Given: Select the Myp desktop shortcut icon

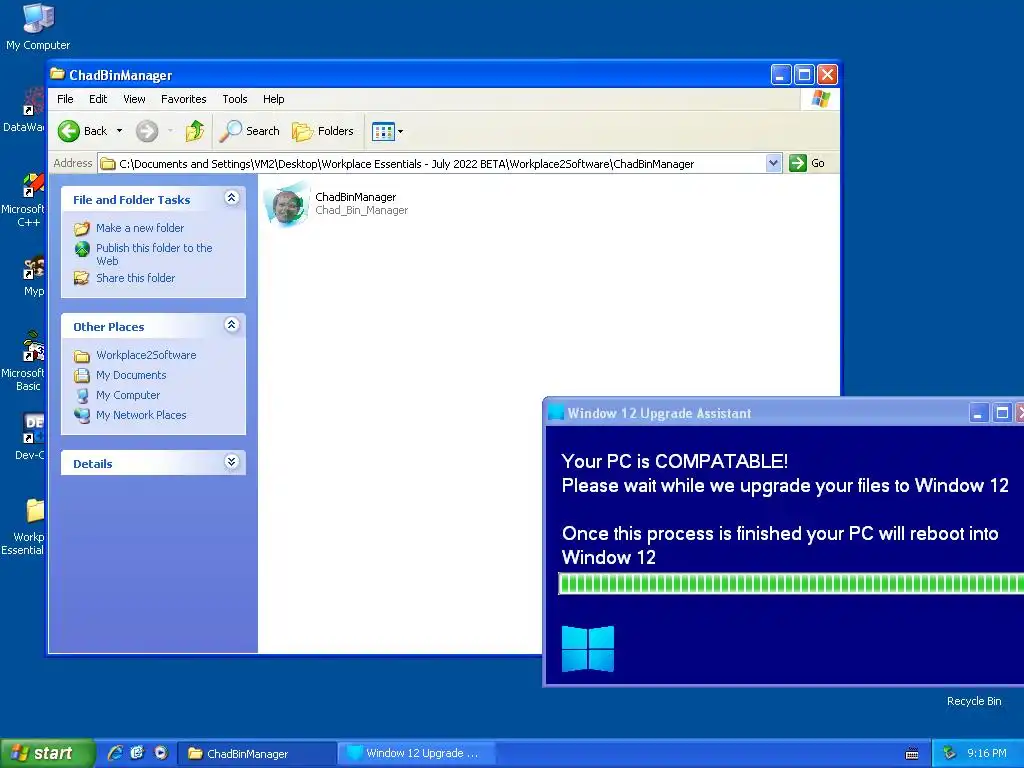Looking at the screenshot, I should pos(34,268).
